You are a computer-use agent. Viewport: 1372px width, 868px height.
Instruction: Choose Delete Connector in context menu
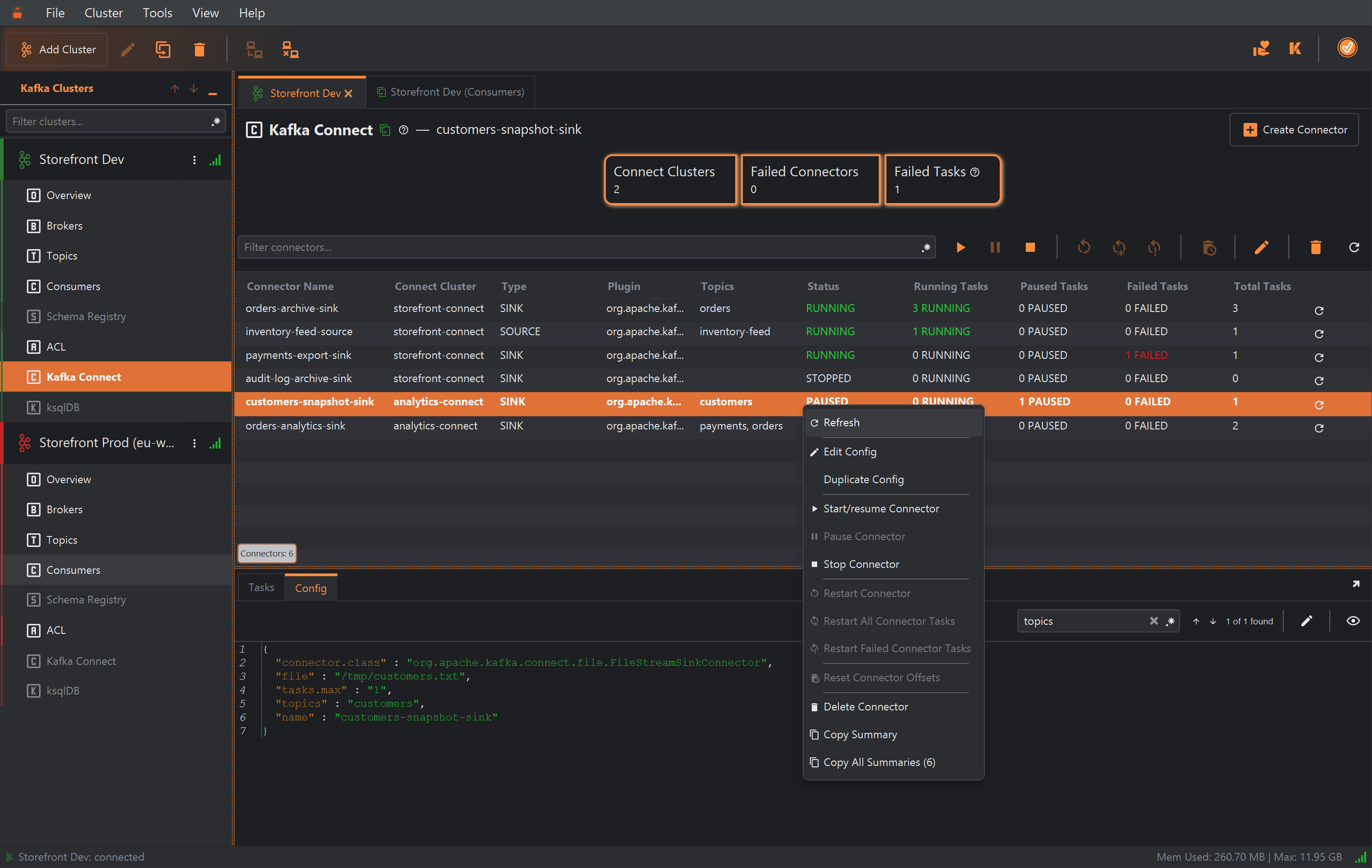(893, 706)
